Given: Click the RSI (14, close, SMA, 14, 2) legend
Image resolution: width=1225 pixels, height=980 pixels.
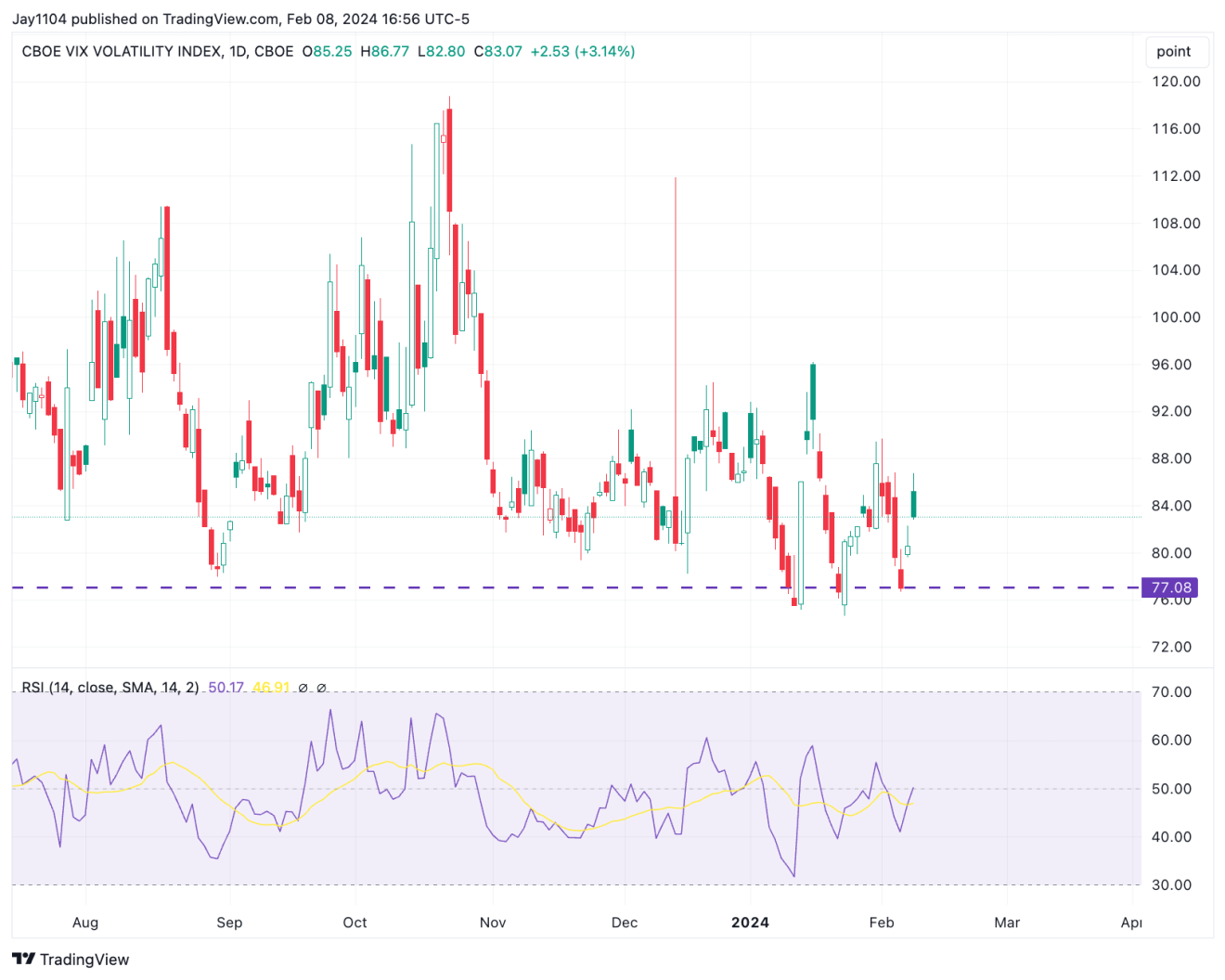Looking at the screenshot, I should tap(110, 688).
